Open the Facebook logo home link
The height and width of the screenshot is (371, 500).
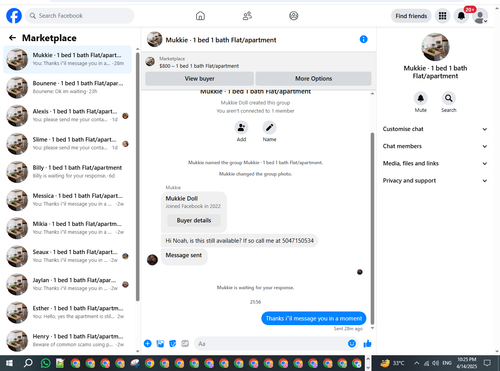14,16
